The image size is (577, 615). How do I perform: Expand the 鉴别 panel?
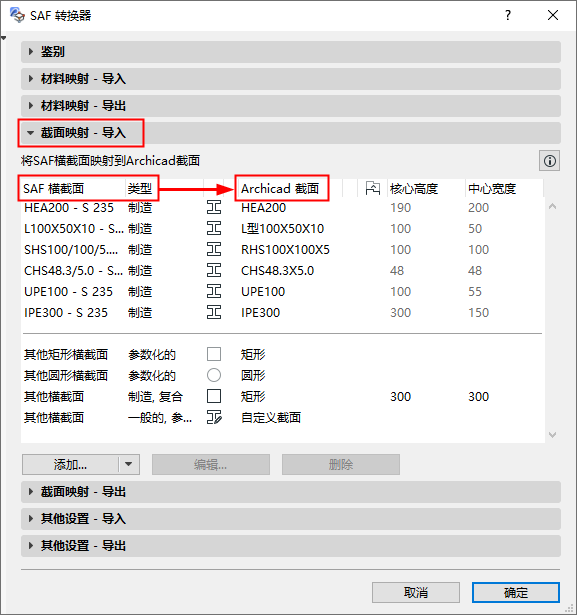(x=291, y=52)
